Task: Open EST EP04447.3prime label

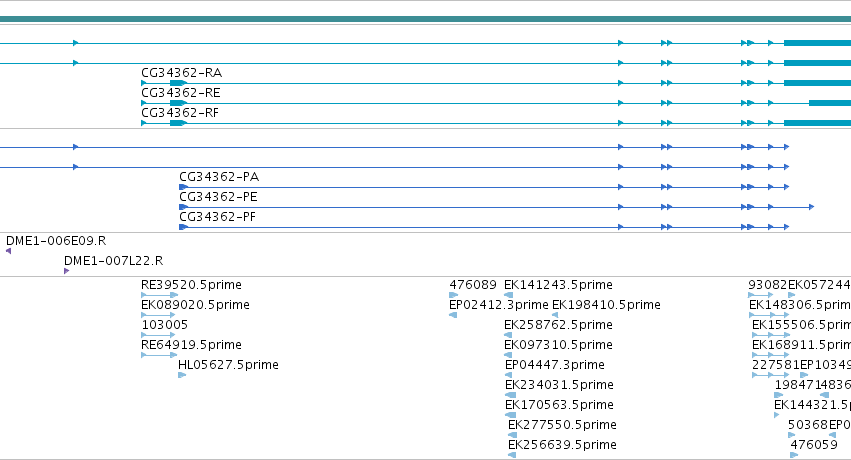Action: point(555,365)
